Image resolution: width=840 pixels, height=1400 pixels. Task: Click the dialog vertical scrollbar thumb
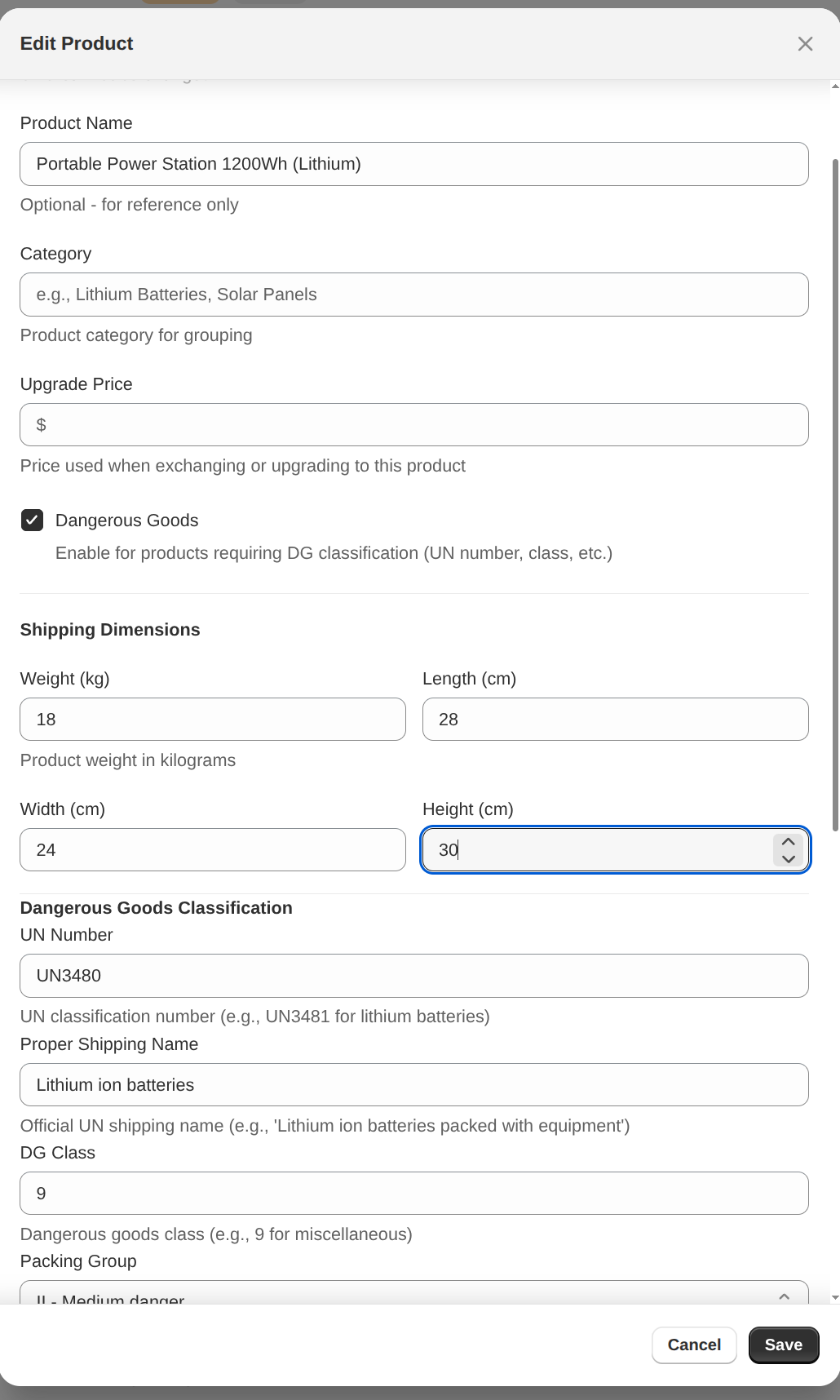tap(835, 495)
